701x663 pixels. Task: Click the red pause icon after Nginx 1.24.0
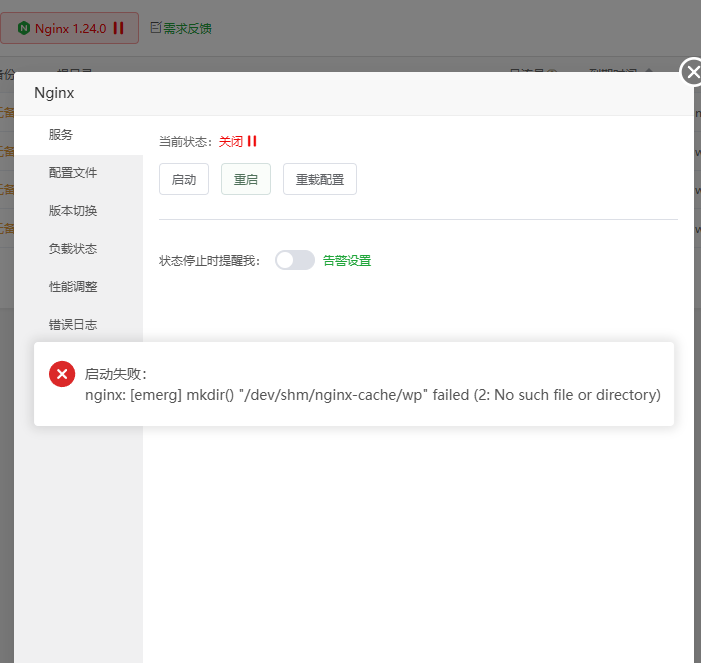click(x=118, y=28)
